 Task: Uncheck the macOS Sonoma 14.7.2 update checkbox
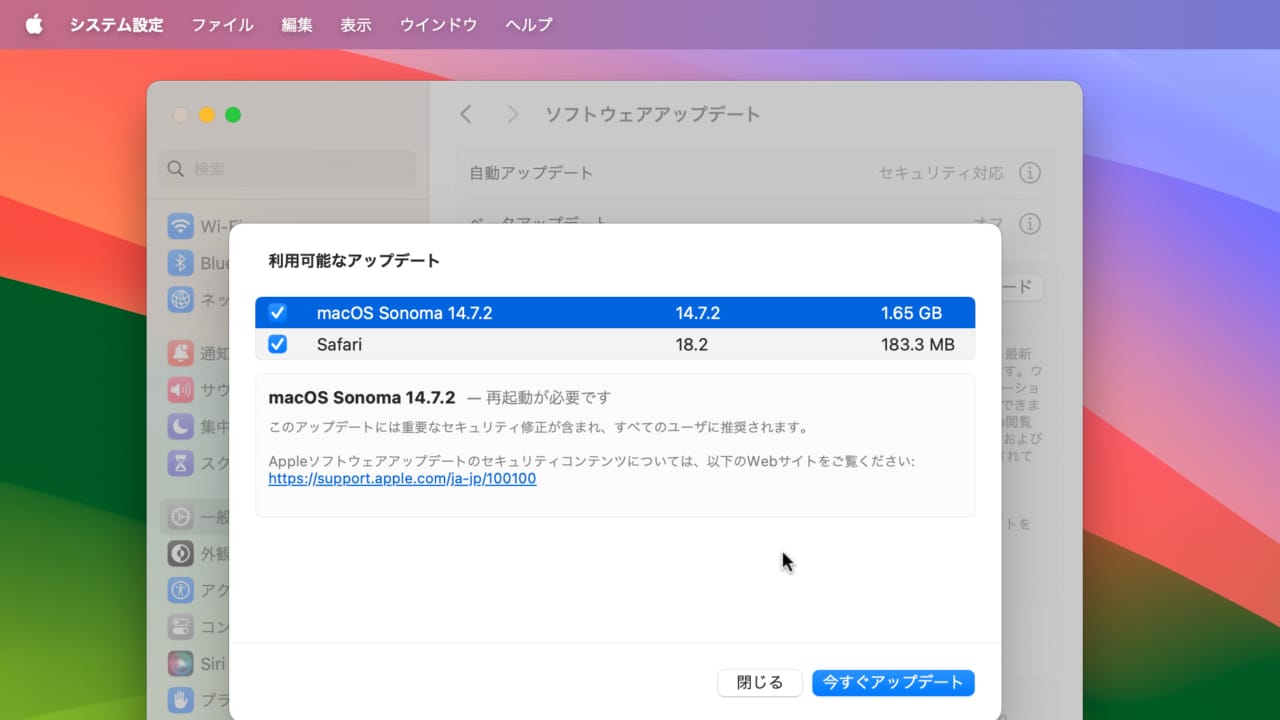point(278,313)
